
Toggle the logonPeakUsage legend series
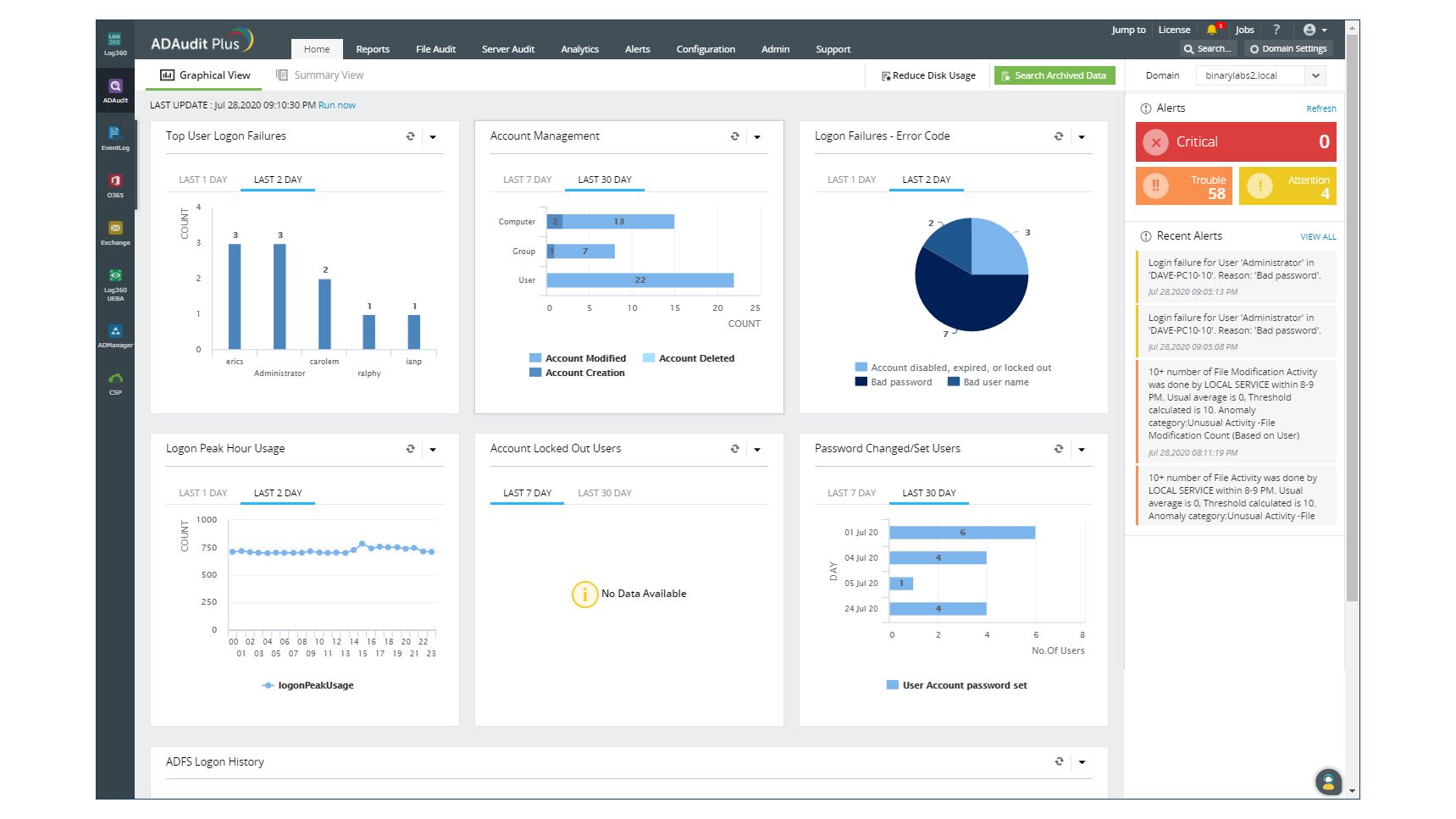point(308,685)
